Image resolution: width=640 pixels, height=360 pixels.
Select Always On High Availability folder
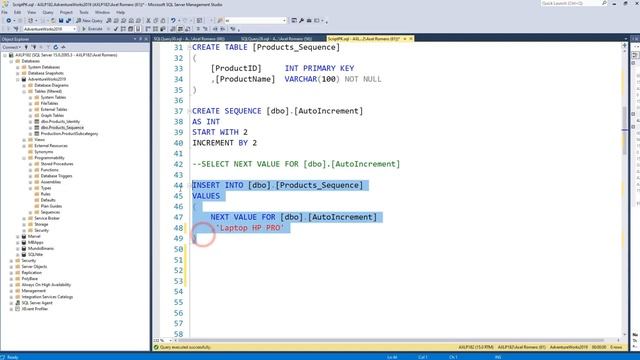[x=46, y=285]
